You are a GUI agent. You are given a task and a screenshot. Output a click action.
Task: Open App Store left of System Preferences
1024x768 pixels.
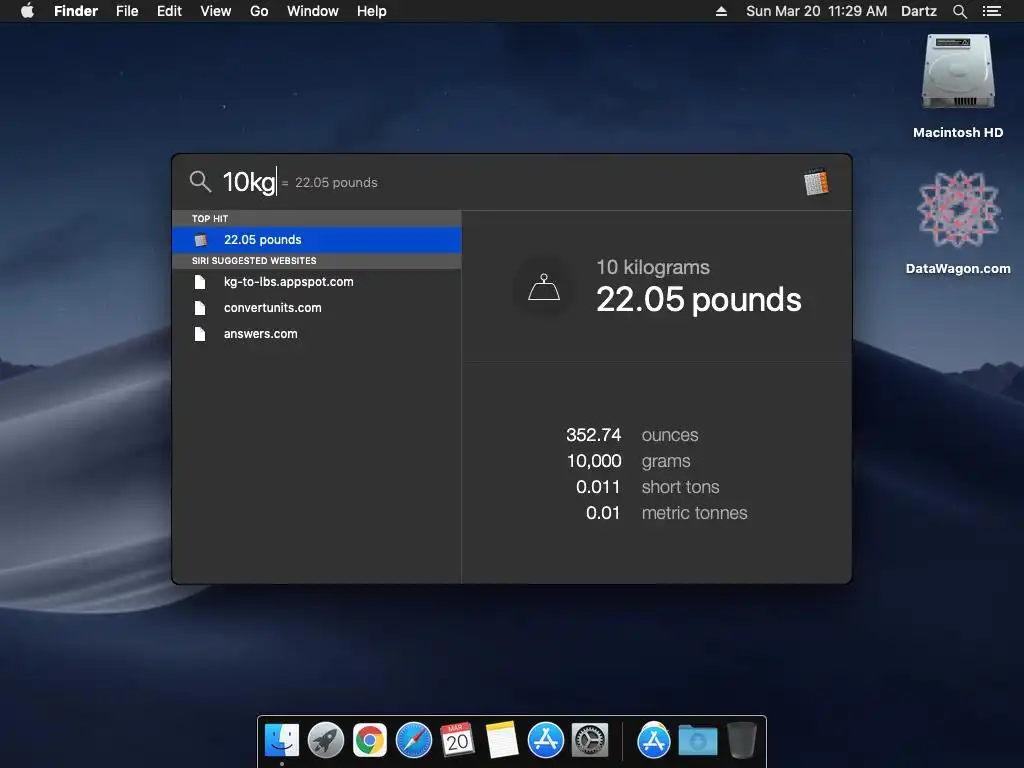click(x=545, y=741)
